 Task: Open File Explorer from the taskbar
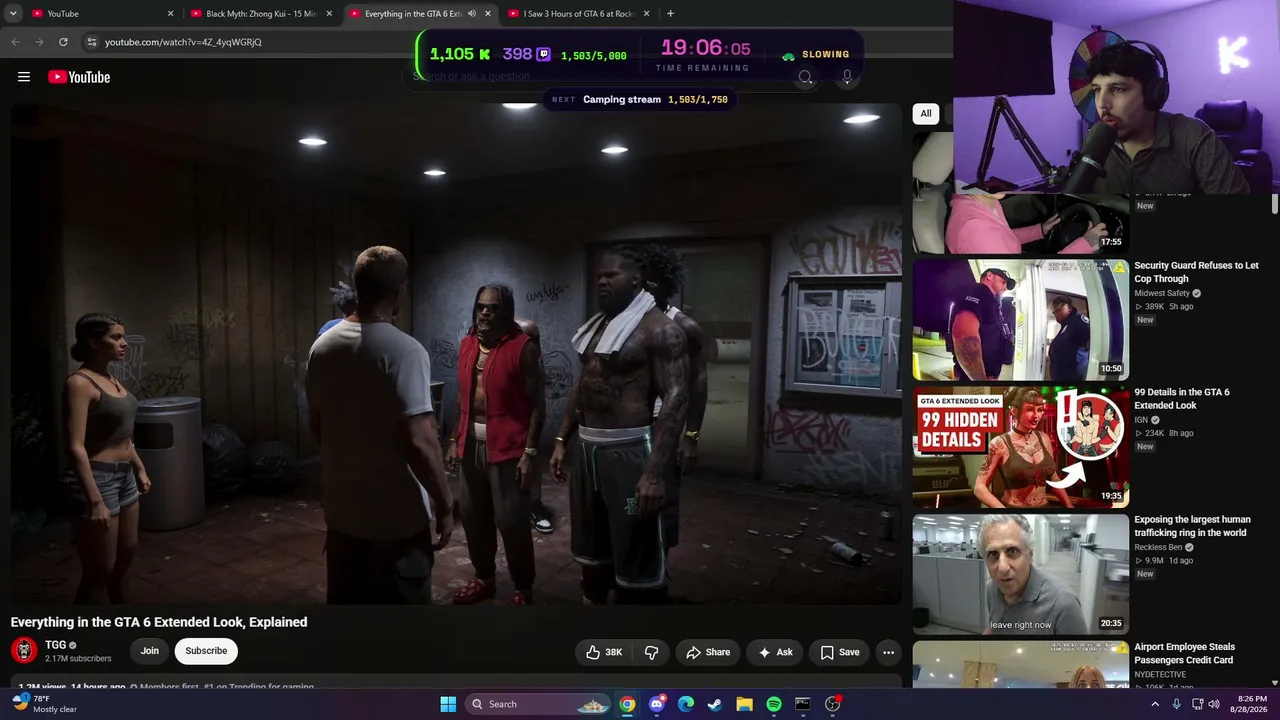click(x=744, y=704)
